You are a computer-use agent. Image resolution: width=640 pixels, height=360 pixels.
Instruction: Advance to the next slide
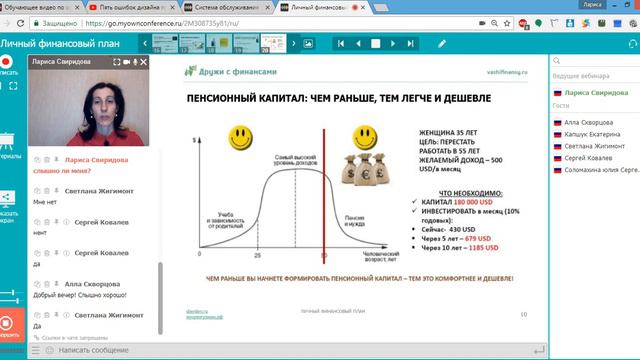click(x=393, y=43)
